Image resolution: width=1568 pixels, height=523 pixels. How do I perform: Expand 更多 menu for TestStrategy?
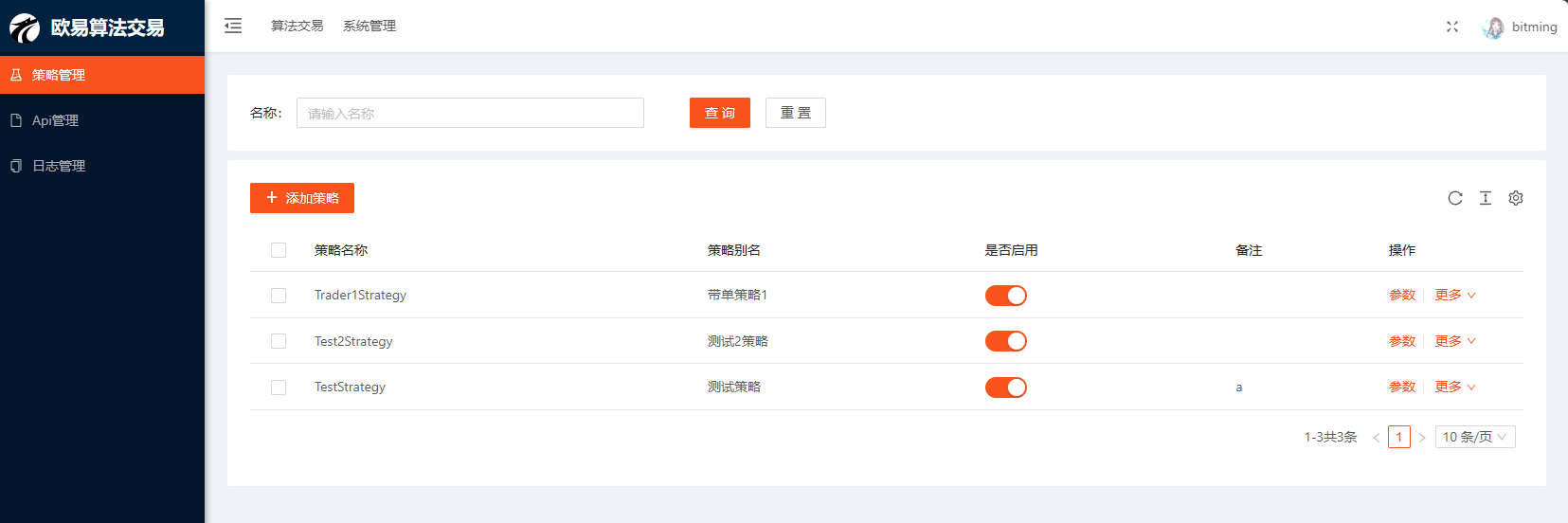(1455, 387)
